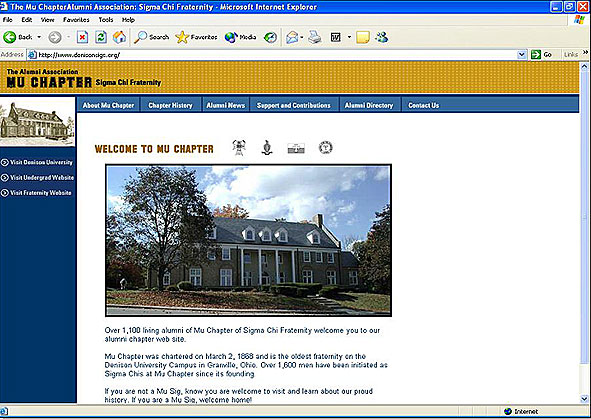The image size is (591, 419).
Task: Open the Back button history dropdown
Action: pyautogui.click(x=39, y=37)
